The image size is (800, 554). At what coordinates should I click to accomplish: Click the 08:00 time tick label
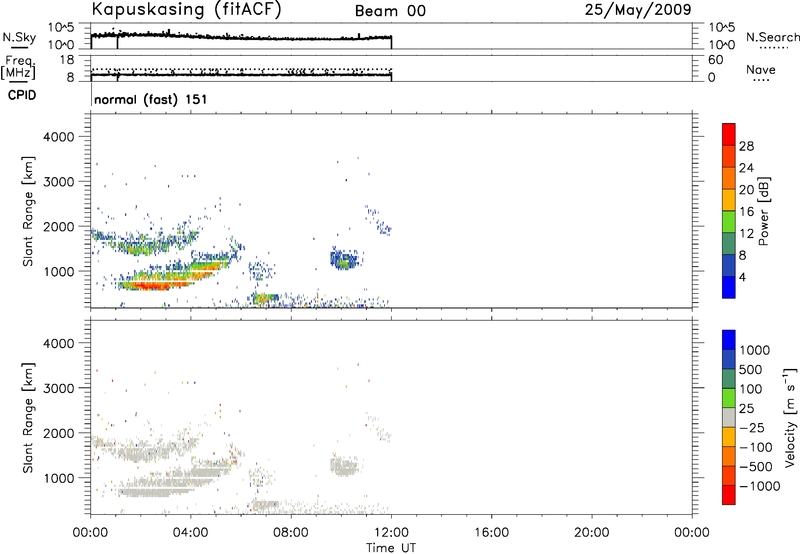coord(291,533)
